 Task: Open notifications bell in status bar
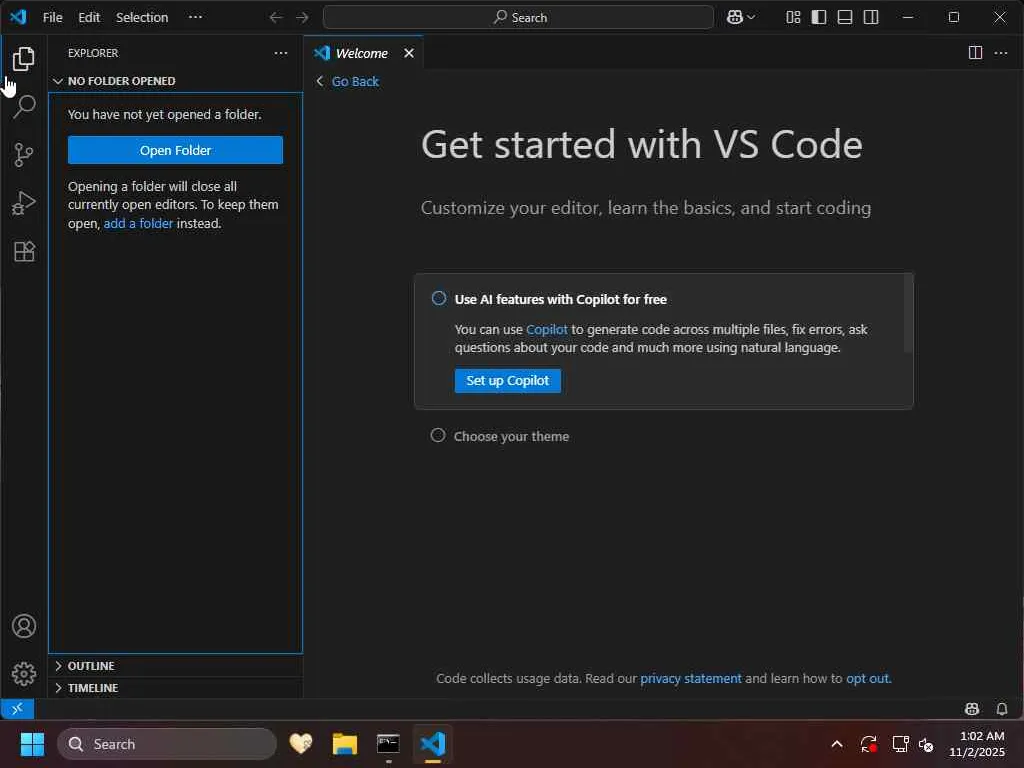pyautogui.click(x=1002, y=709)
